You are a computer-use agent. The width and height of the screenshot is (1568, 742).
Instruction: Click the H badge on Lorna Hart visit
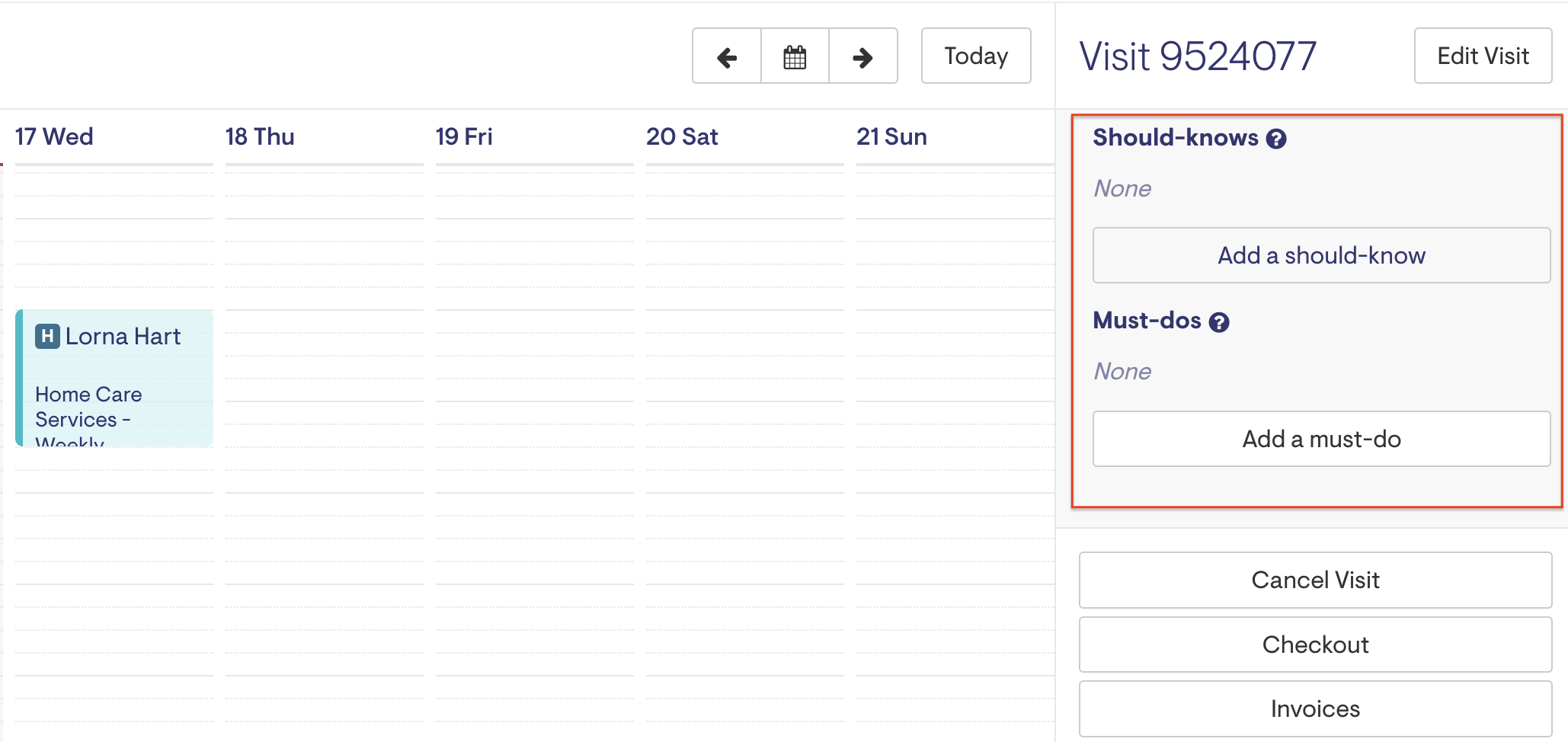click(x=47, y=336)
